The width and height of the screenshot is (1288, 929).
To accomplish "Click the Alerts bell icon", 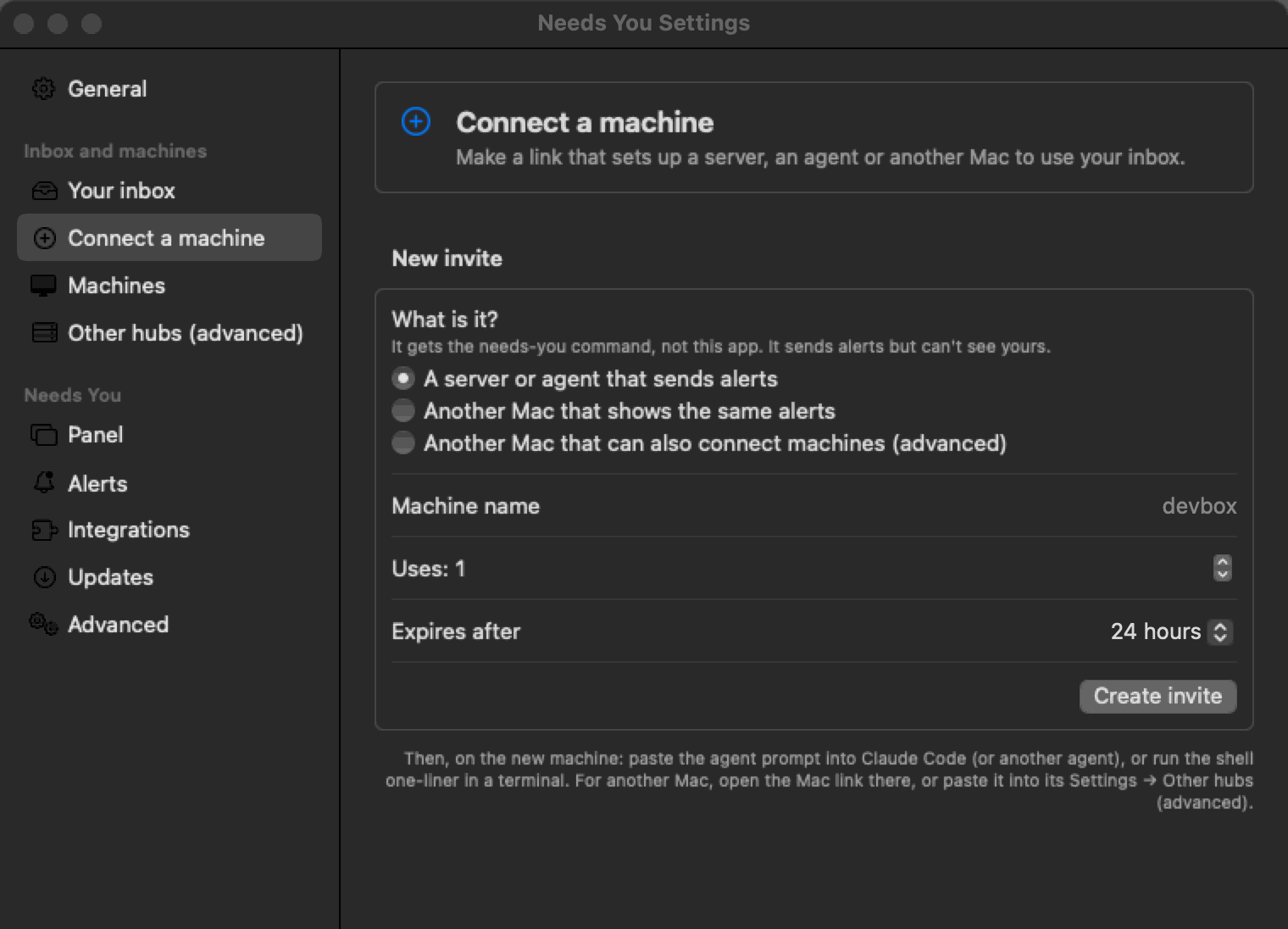I will 44,483.
